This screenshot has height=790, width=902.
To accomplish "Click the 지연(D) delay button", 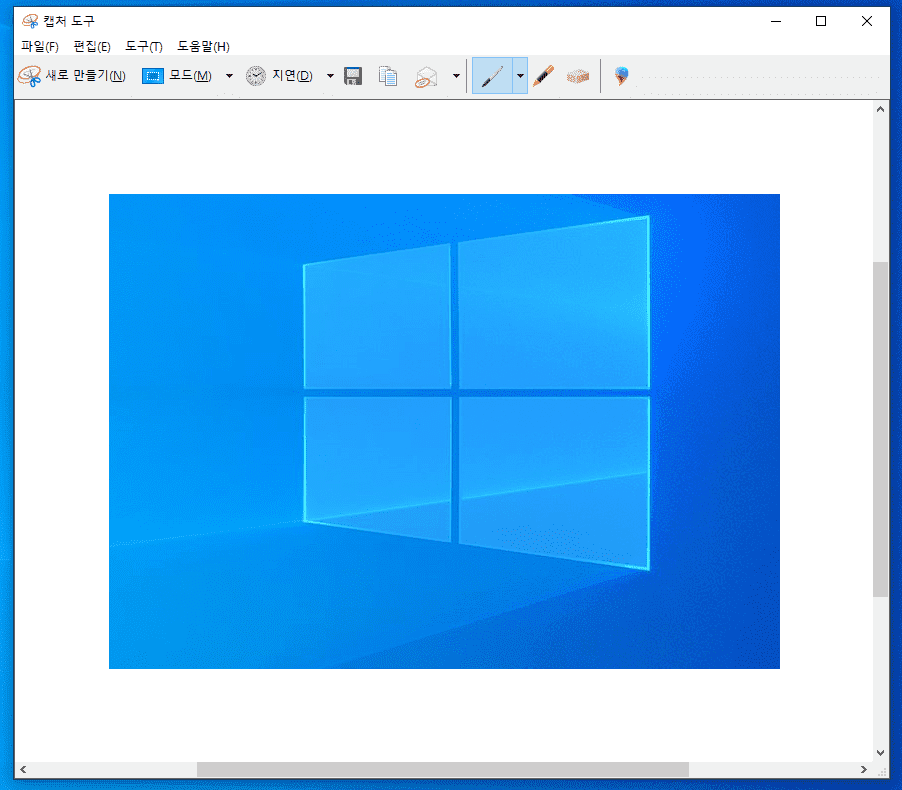I will click(x=279, y=75).
